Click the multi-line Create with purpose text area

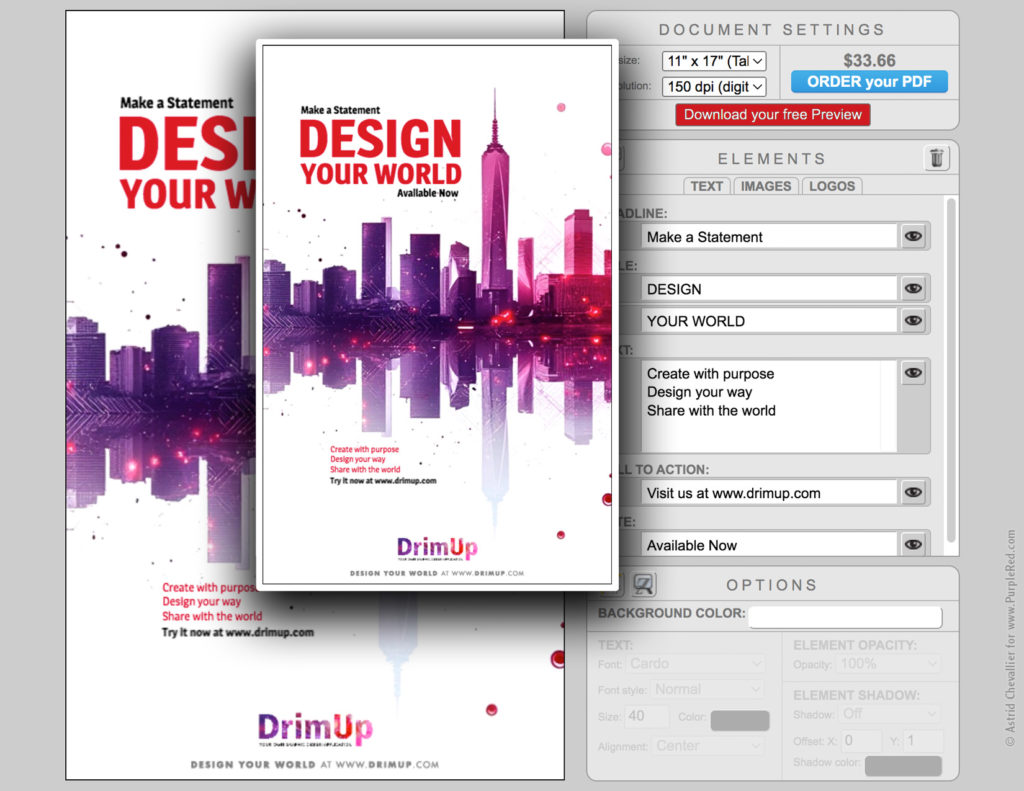pos(769,406)
